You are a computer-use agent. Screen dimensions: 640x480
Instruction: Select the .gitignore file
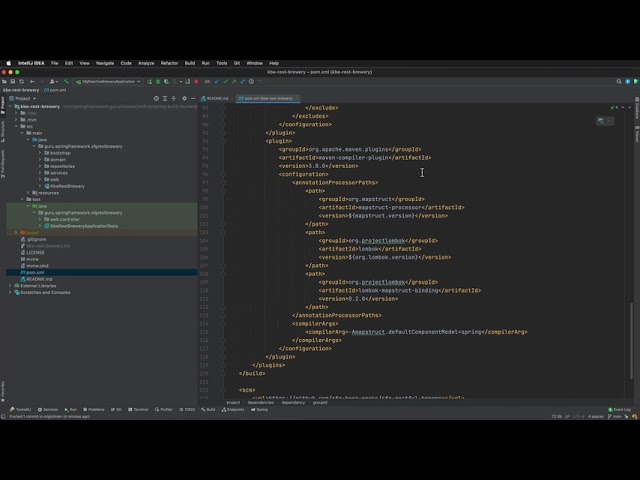tap(36, 239)
